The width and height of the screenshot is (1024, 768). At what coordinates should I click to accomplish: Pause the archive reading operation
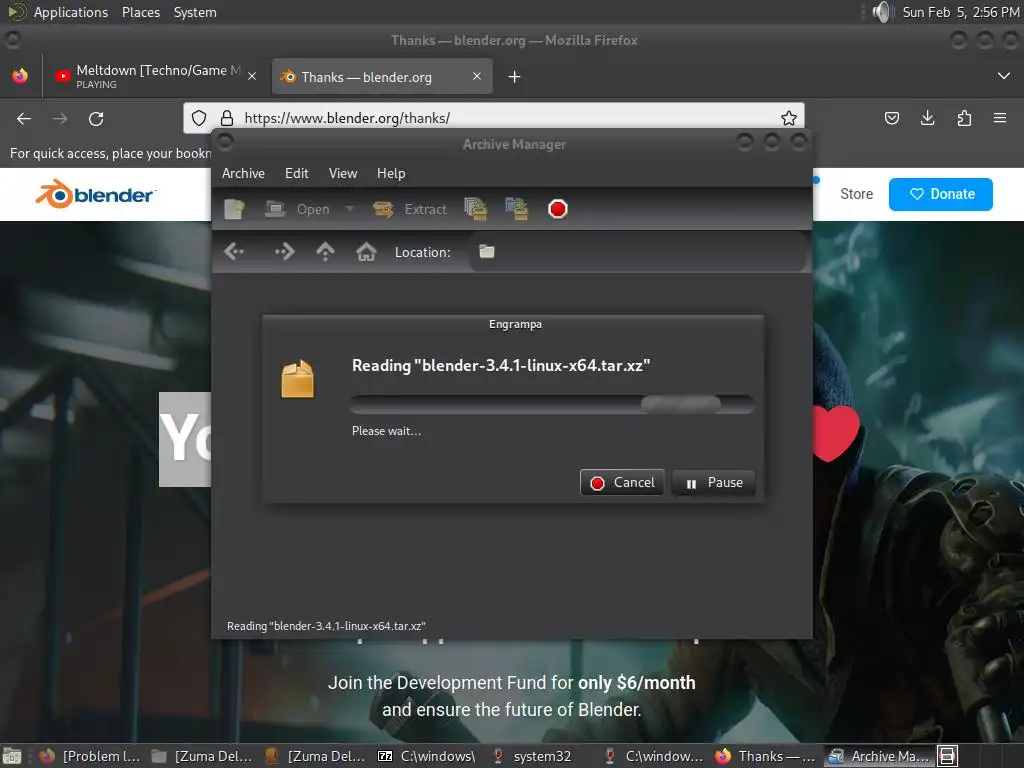pos(713,483)
